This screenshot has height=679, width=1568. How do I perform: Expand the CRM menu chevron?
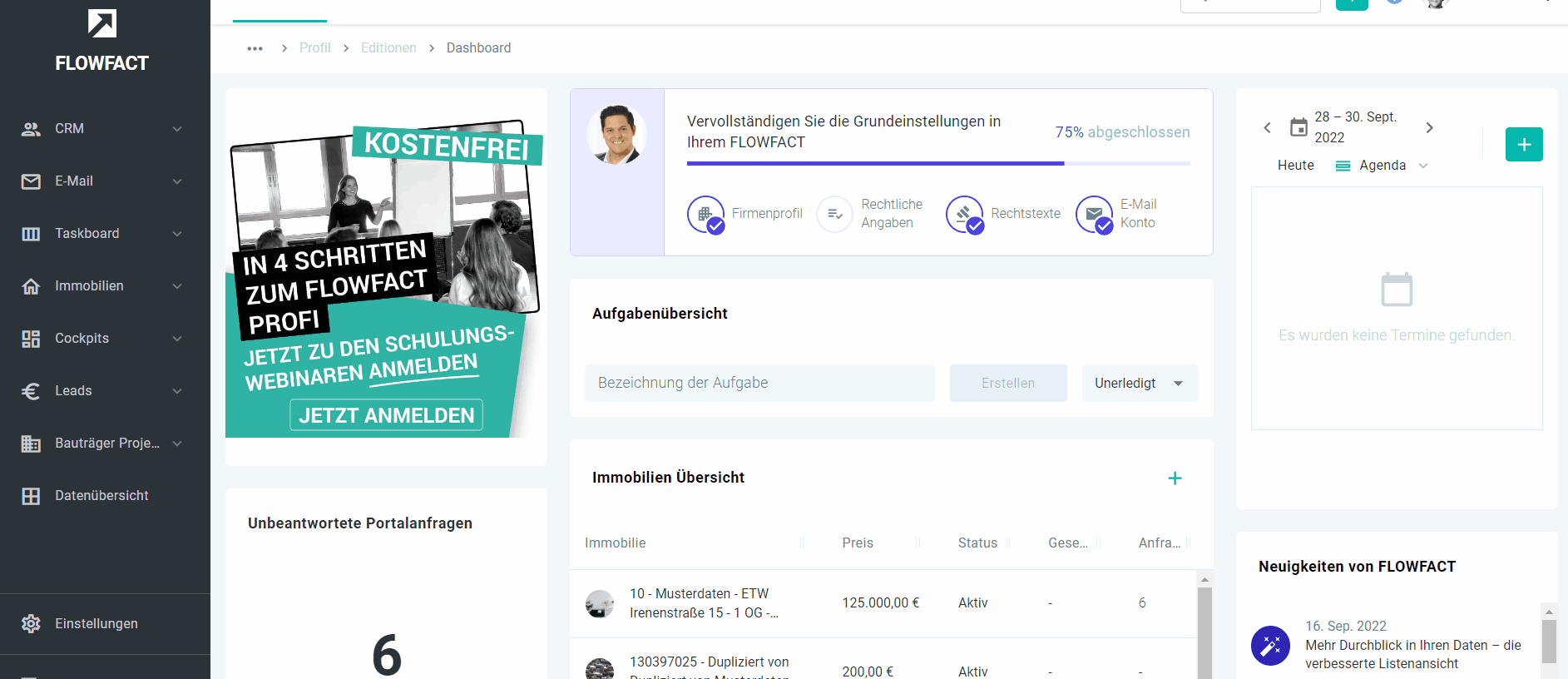(x=177, y=129)
